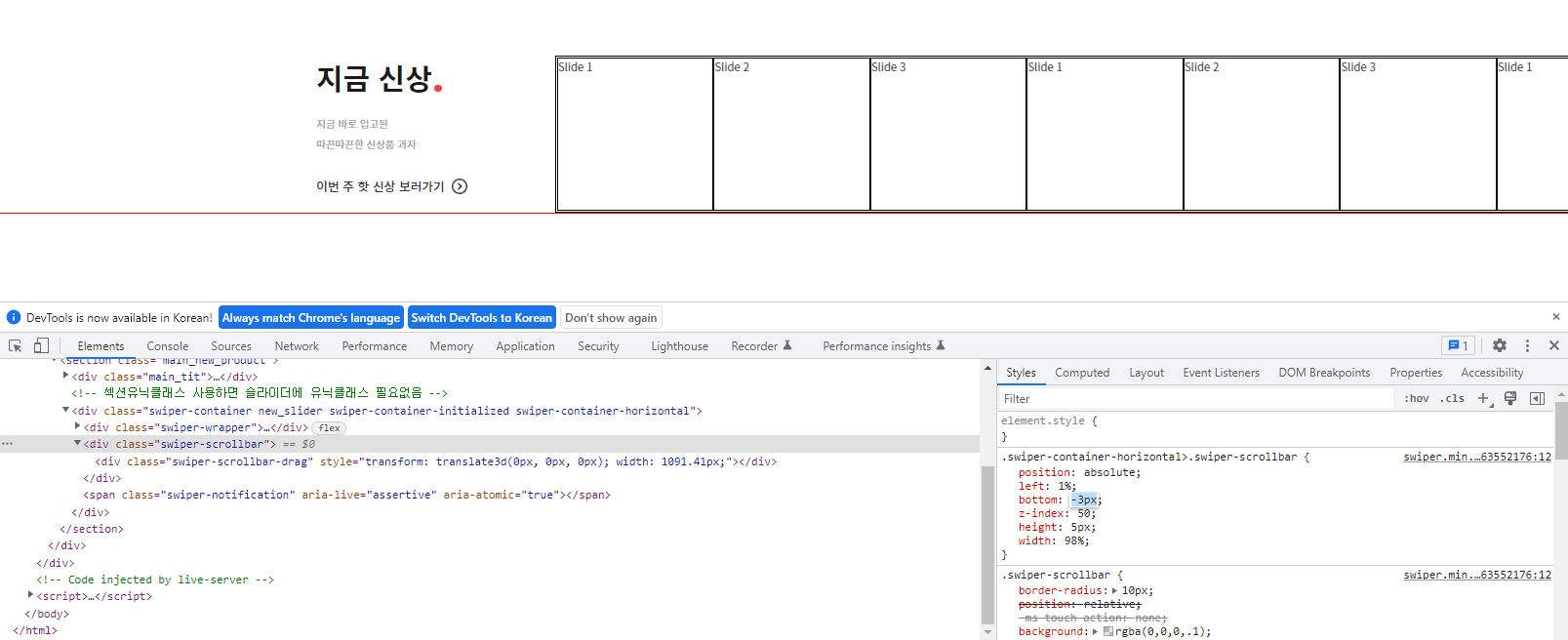Show the Event Listeners tab
Viewport: 1568px width, 640px height.
coord(1221,373)
